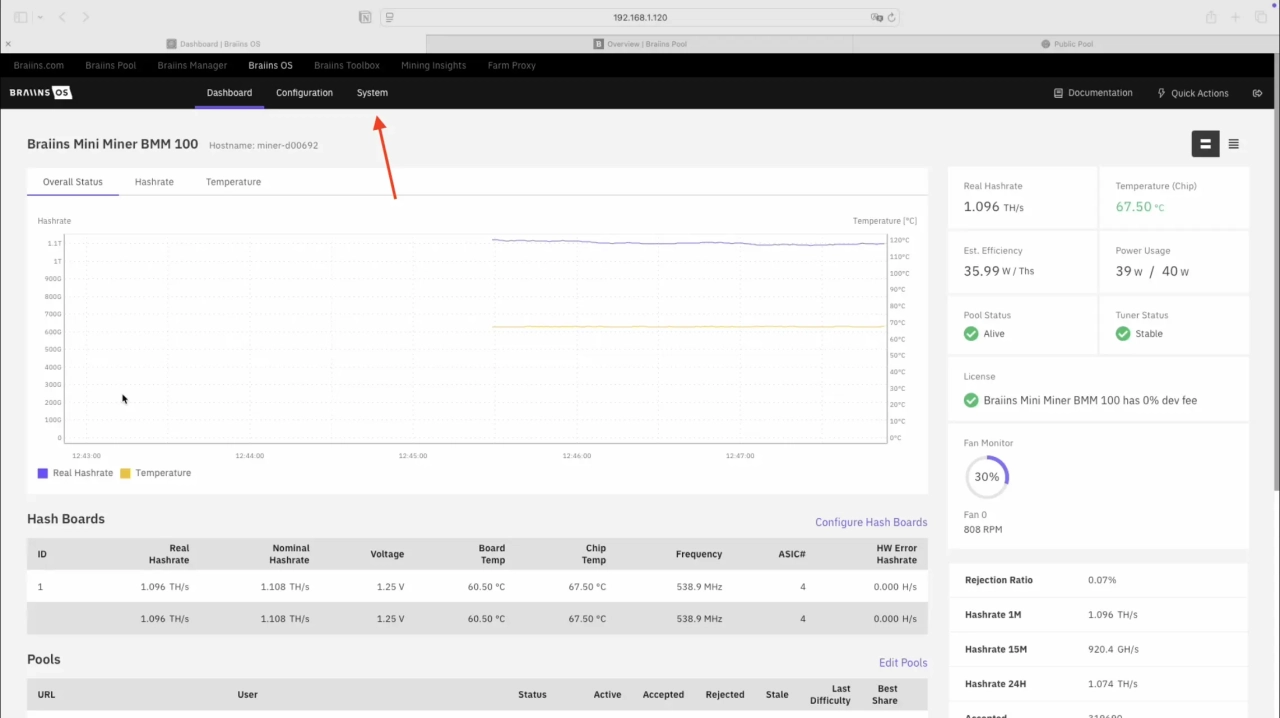Open Braiins Manager link
The width and height of the screenshot is (1280, 718).
pyautogui.click(x=192, y=65)
